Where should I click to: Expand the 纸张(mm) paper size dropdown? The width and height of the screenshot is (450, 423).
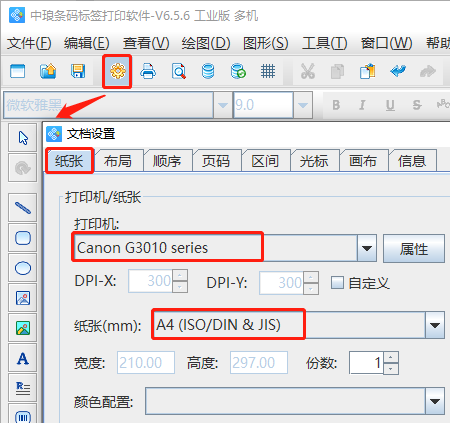click(x=435, y=325)
